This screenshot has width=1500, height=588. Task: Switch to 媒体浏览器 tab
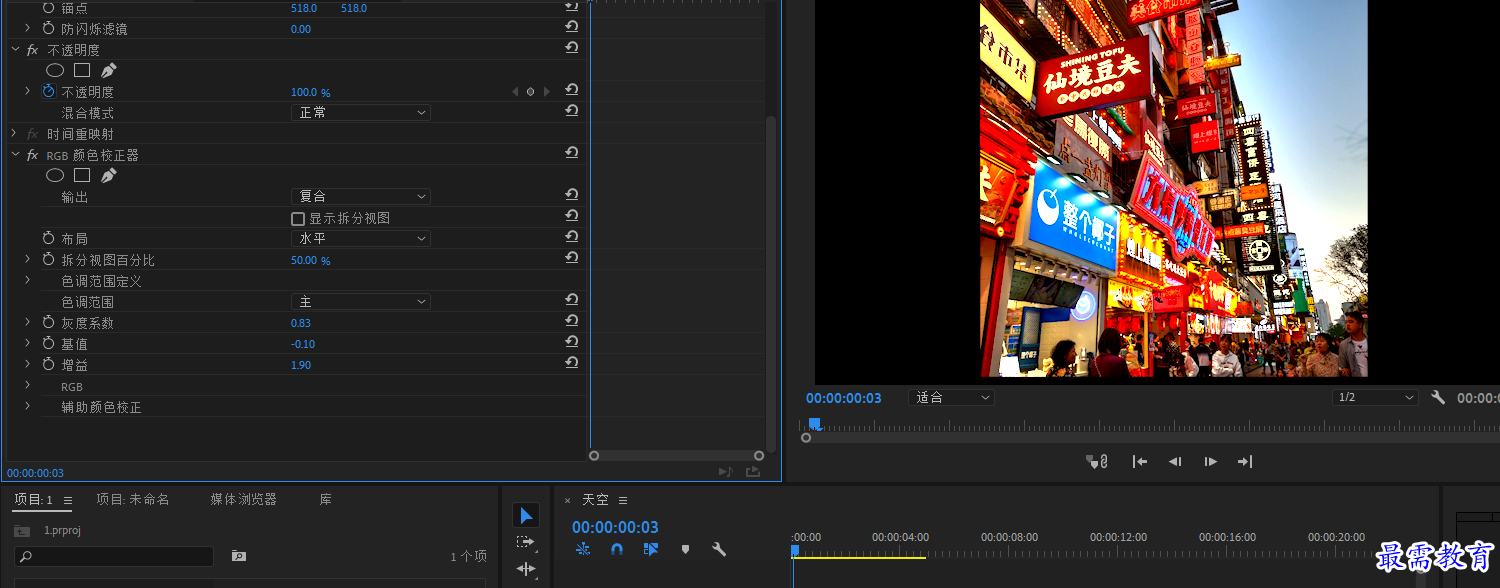click(243, 499)
